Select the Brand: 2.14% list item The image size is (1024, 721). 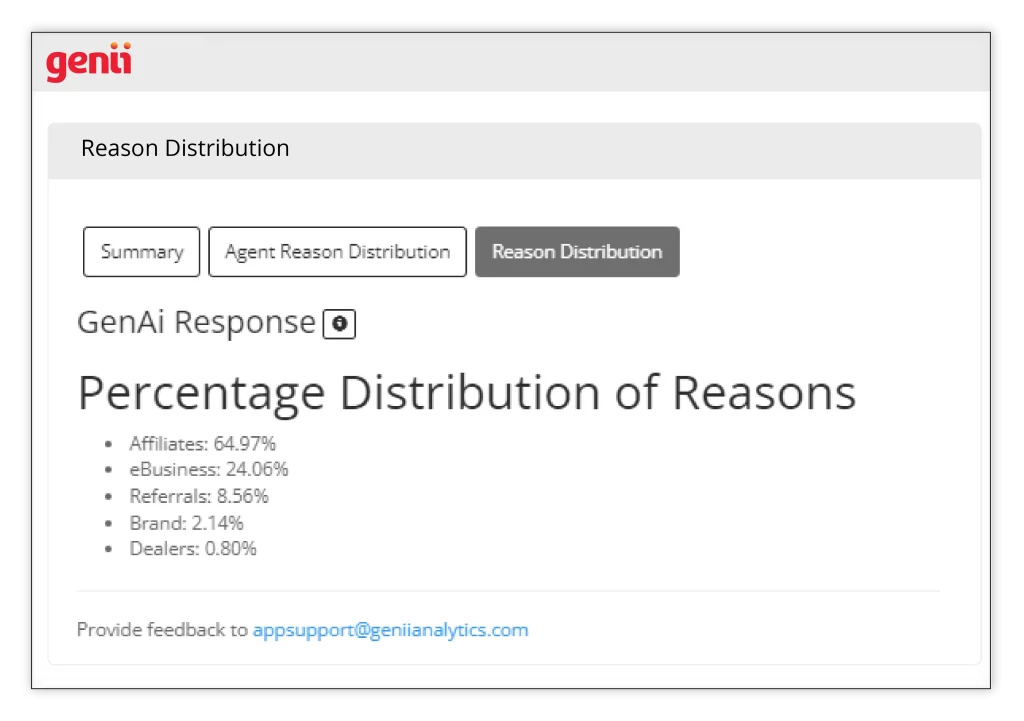pos(186,522)
